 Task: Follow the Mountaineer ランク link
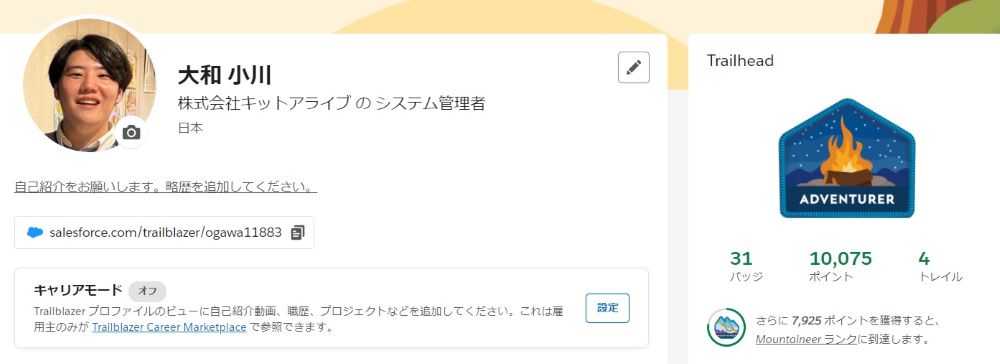806,339
